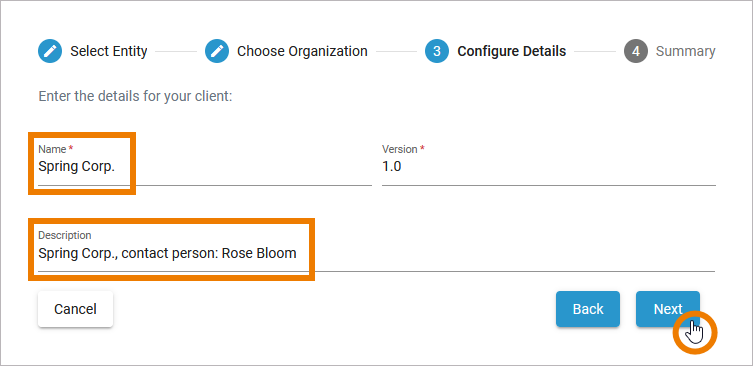The image size is (753, 366).
Task: Cancel the client creation wizard
Action: (x=75, y=309)
